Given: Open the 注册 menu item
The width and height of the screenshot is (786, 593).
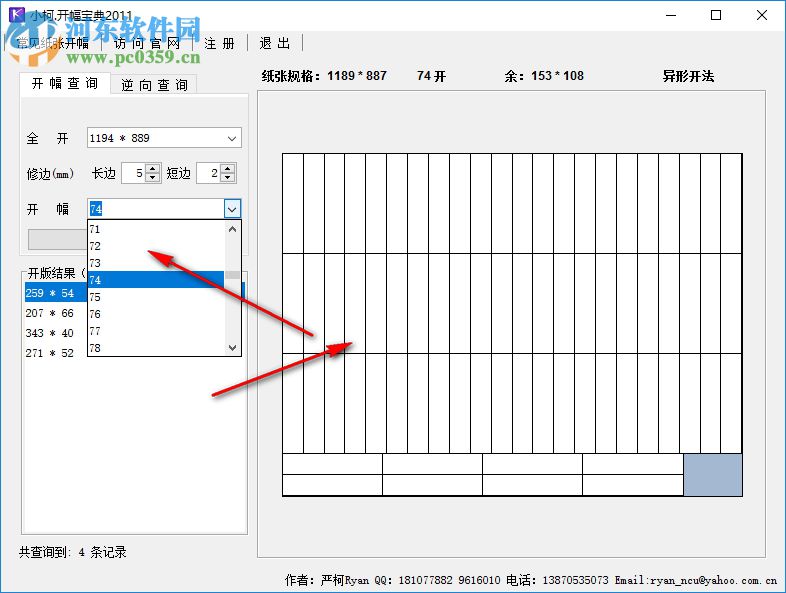Looking at the screenshot, I should 220,44.
